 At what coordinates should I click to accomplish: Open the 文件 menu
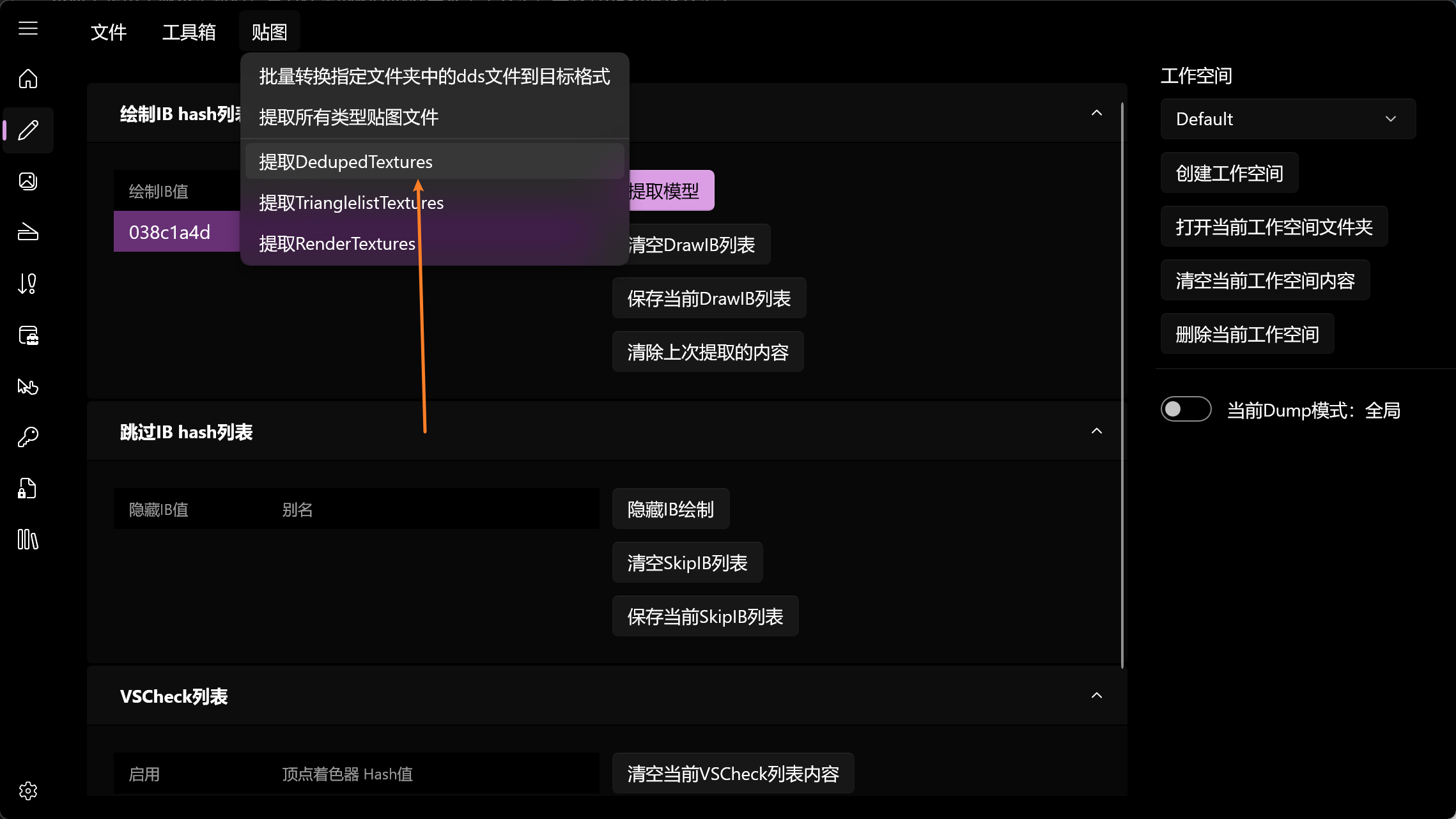coord(107,32)
